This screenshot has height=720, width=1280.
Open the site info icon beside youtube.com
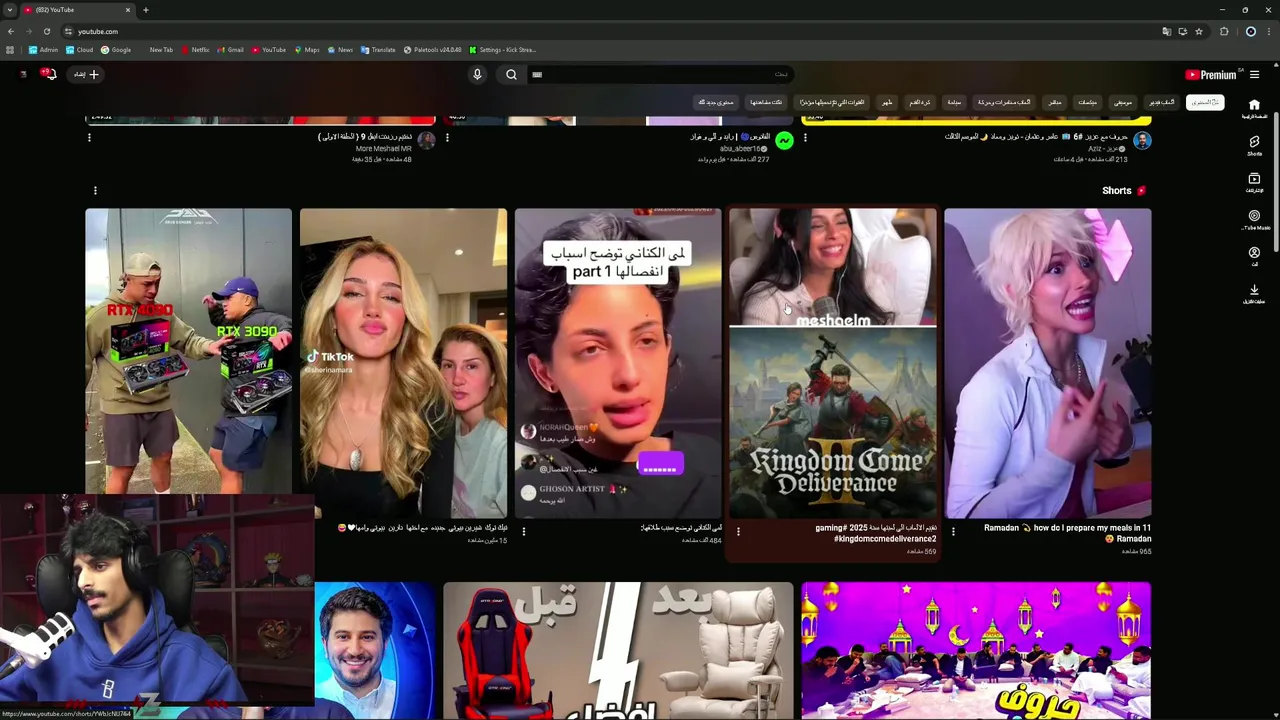(x=68, y=31)
